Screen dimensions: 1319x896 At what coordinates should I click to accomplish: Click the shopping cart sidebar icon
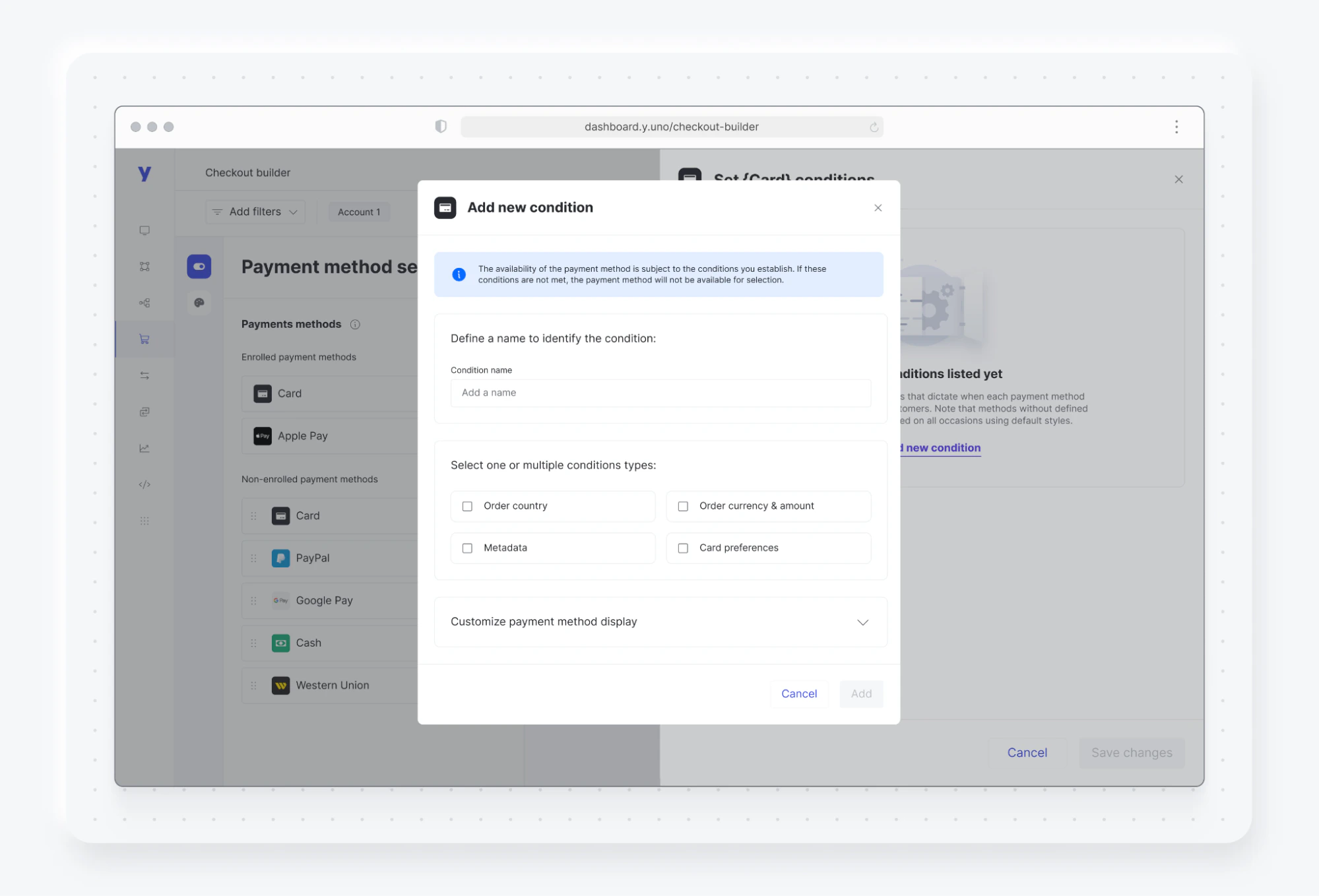tap(145, 339)
